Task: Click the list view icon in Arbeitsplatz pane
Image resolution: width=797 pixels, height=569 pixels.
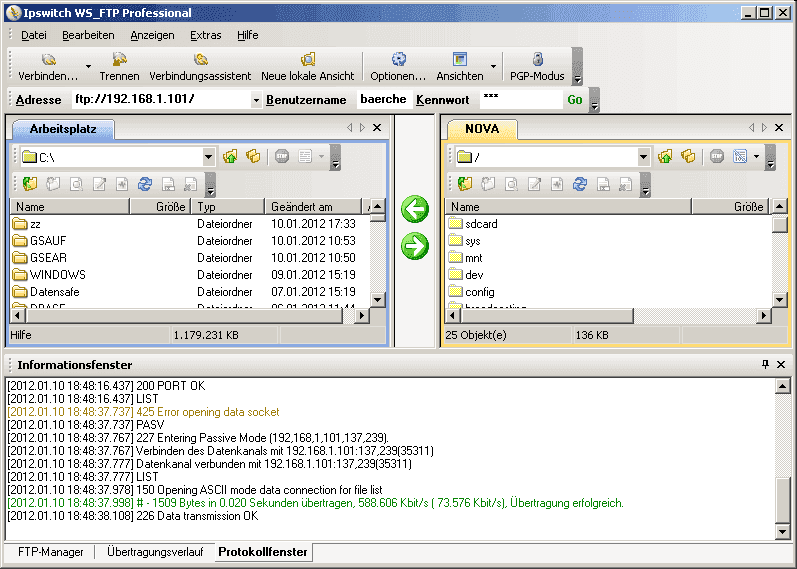Action: tap(305, 157)
